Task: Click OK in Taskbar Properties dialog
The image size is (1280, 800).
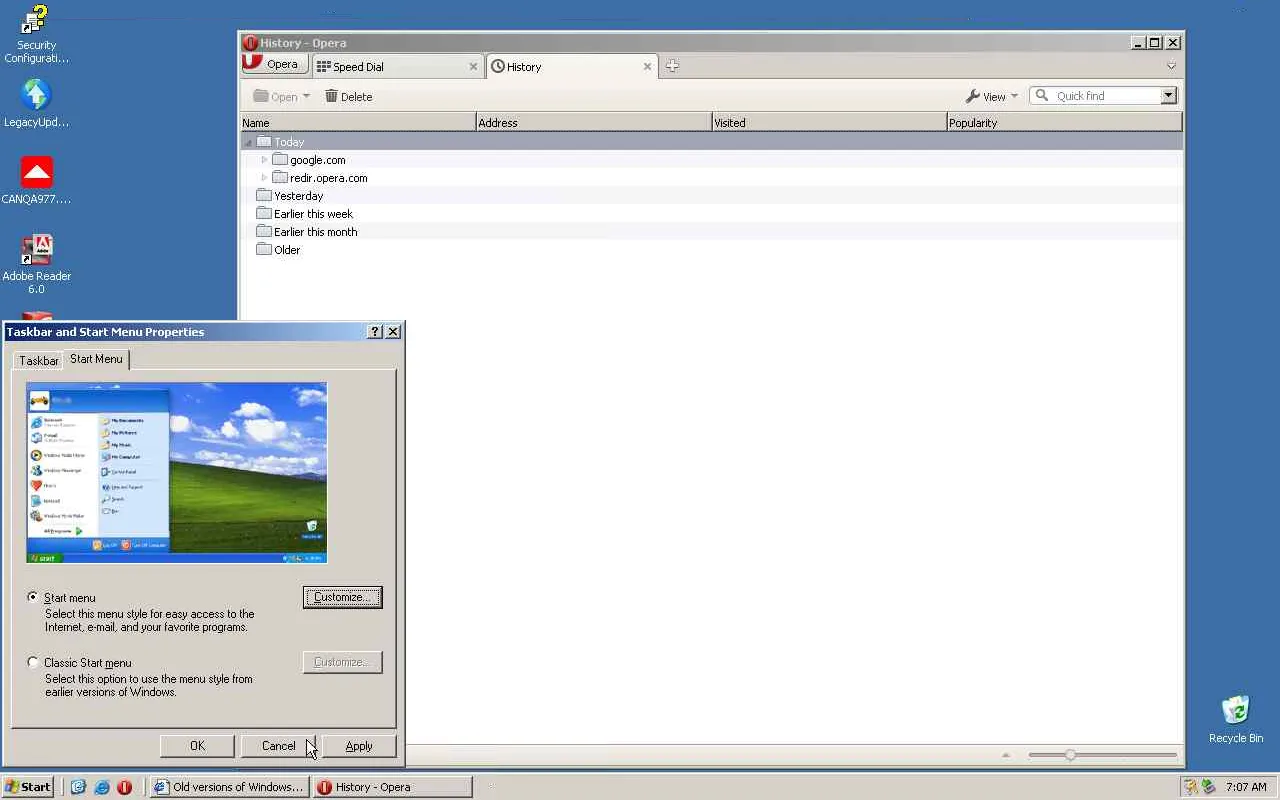Action: click(197, 746)
